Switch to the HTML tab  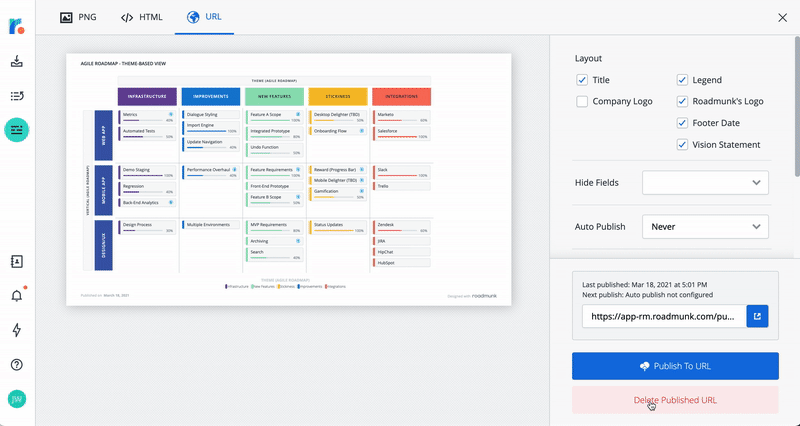coord(141,17)
